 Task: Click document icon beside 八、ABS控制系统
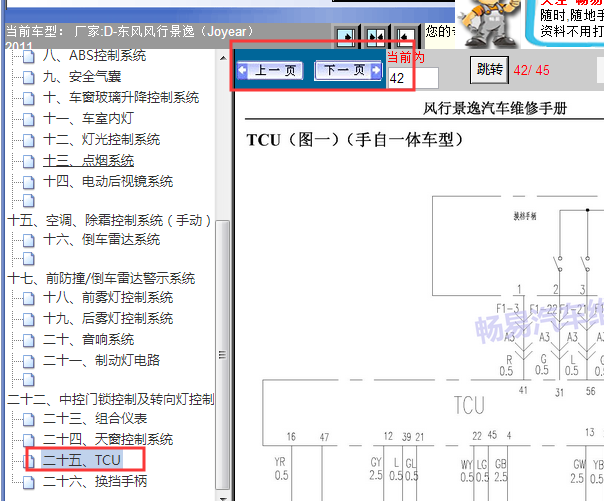[x=28, y=56]
